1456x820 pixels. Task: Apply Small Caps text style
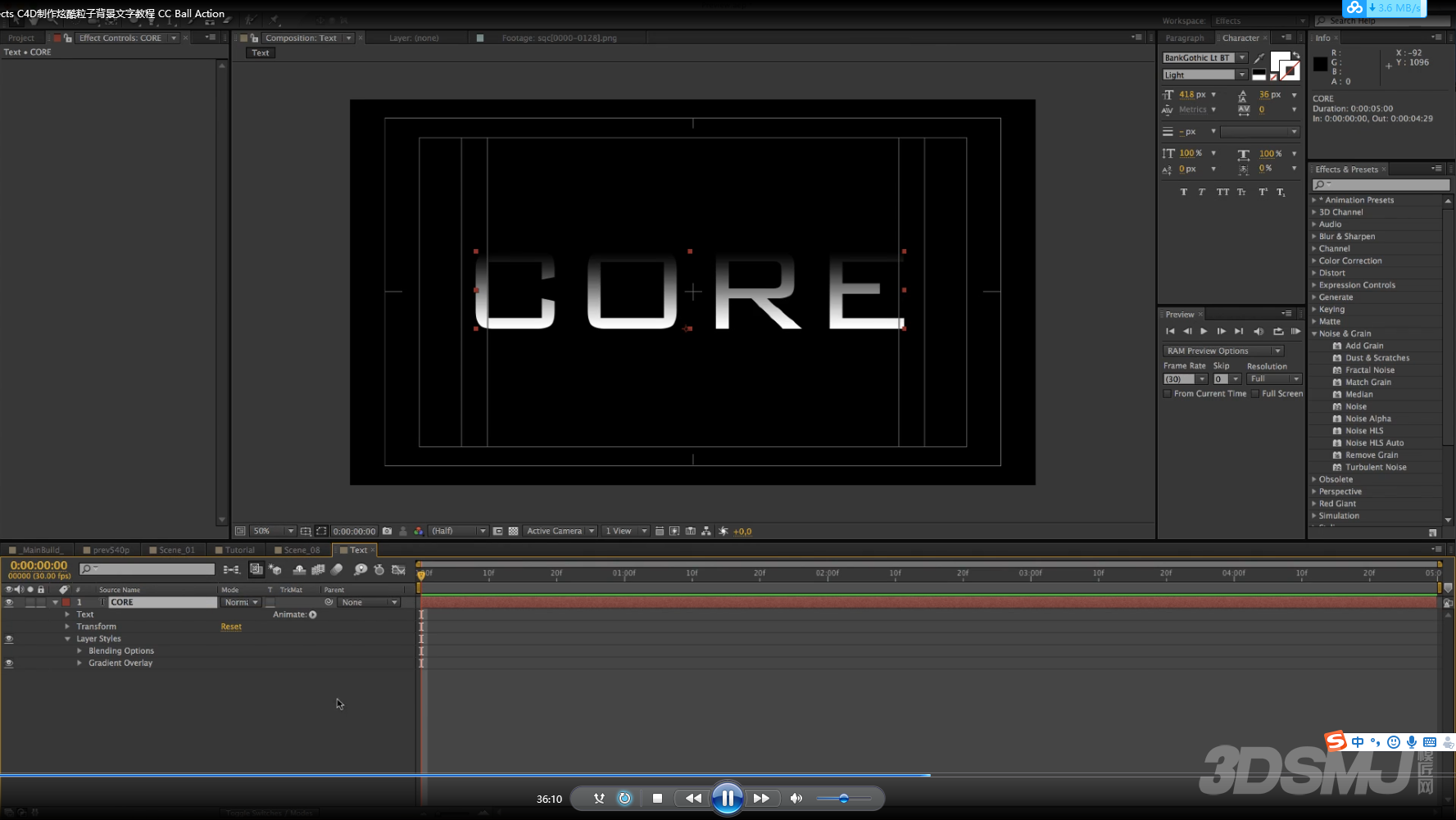point(1242,192)
